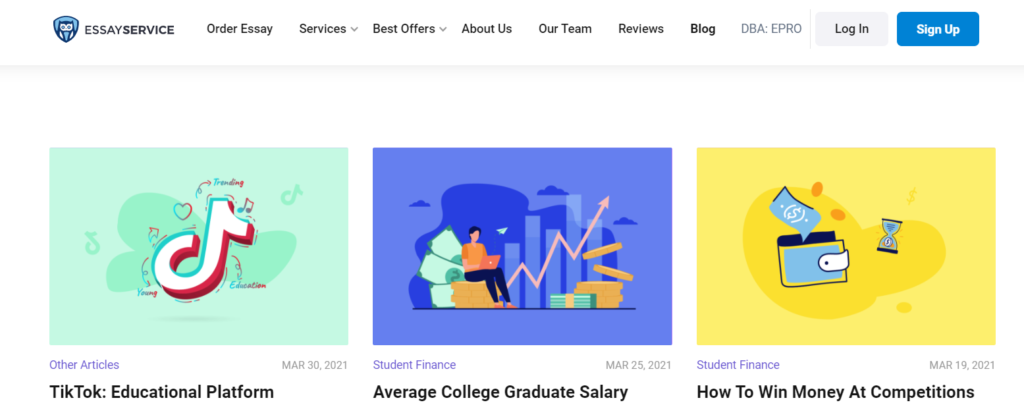Click the DBA: EPRO link
Screen dimensions: 1024x417
pos(771,29)
